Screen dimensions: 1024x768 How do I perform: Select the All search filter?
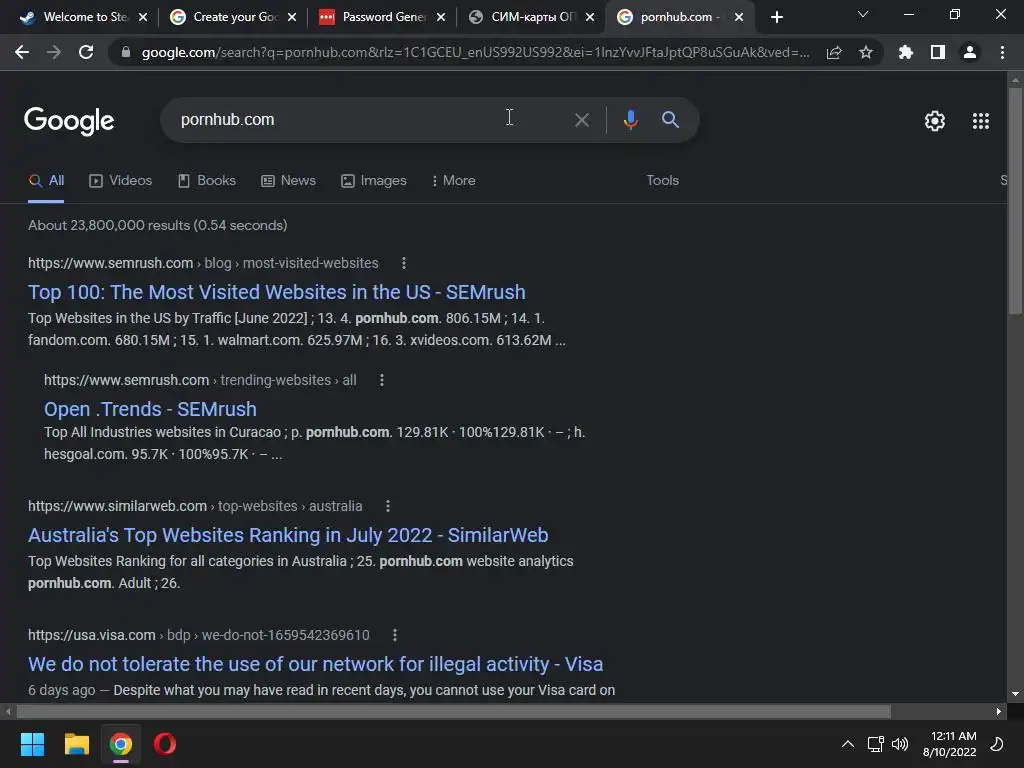point(46,180)
